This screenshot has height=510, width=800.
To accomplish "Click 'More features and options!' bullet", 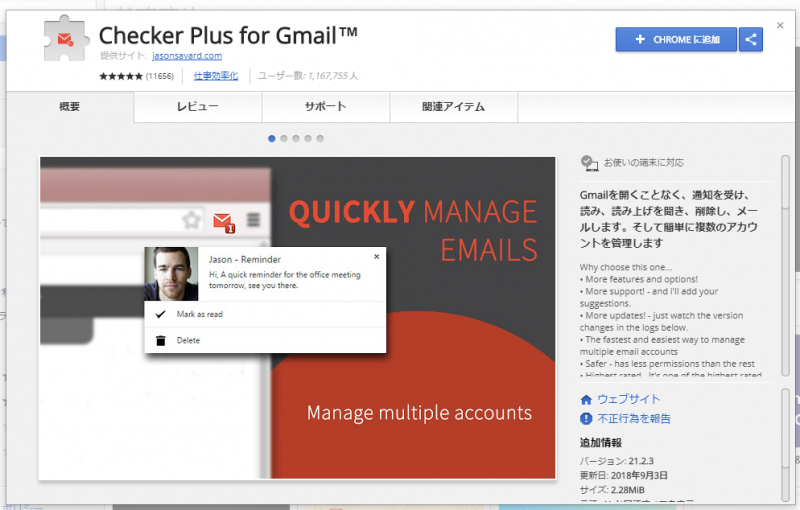I will 639,279.
